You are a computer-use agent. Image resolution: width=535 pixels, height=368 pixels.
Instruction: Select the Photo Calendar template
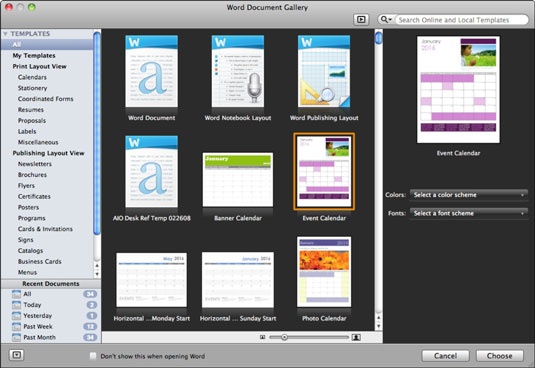(324, 272)
